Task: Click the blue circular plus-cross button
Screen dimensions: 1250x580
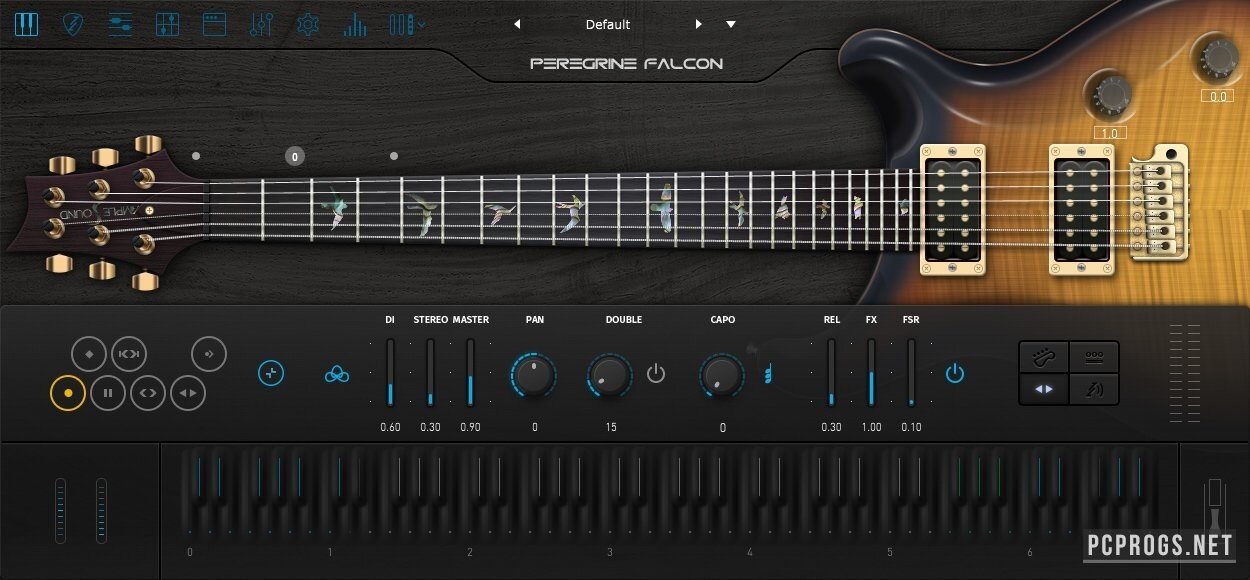Action: (272, 374)
